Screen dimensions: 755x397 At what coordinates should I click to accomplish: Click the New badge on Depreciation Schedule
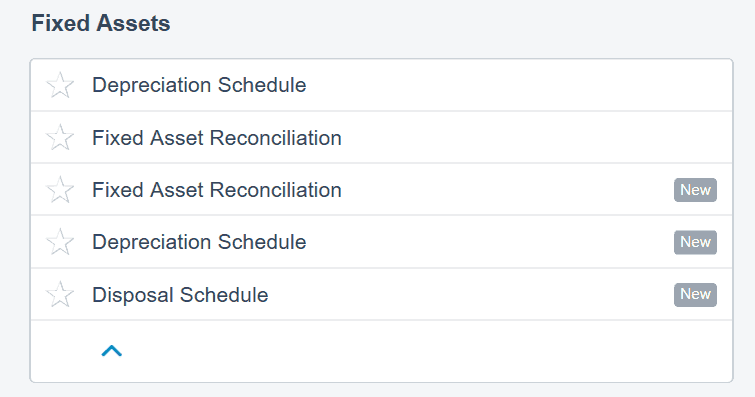pyautogui.click(x=695, y=242)
